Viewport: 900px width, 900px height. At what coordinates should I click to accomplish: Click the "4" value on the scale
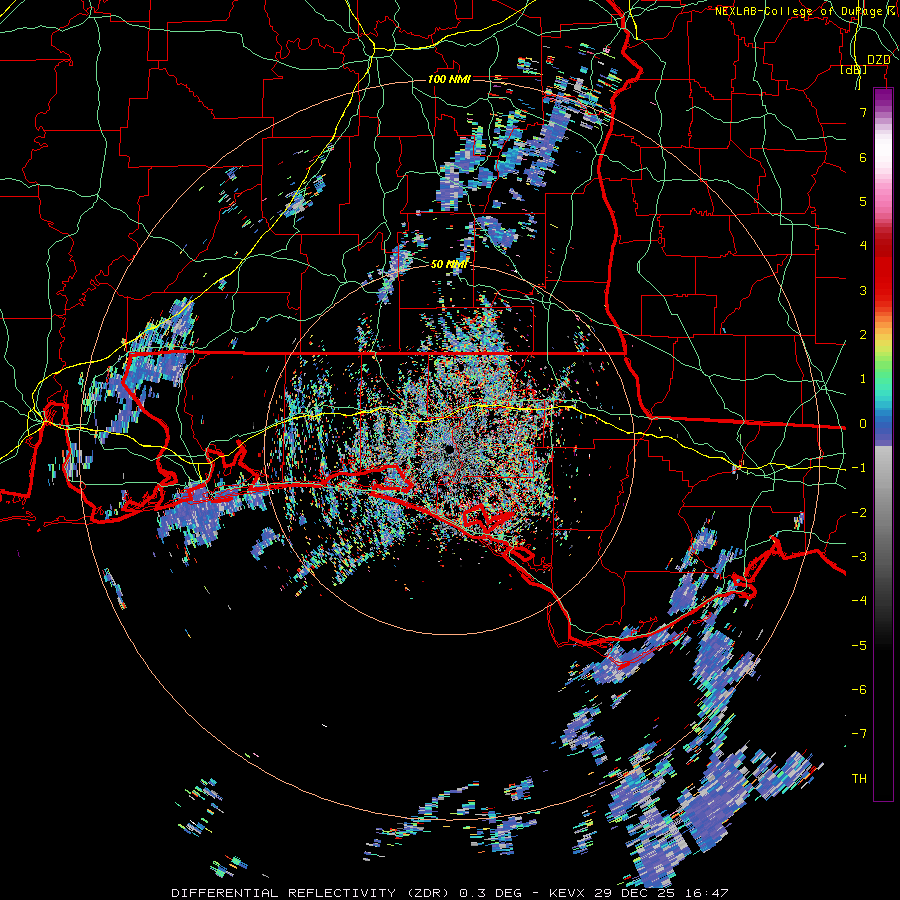click(863, 246)
